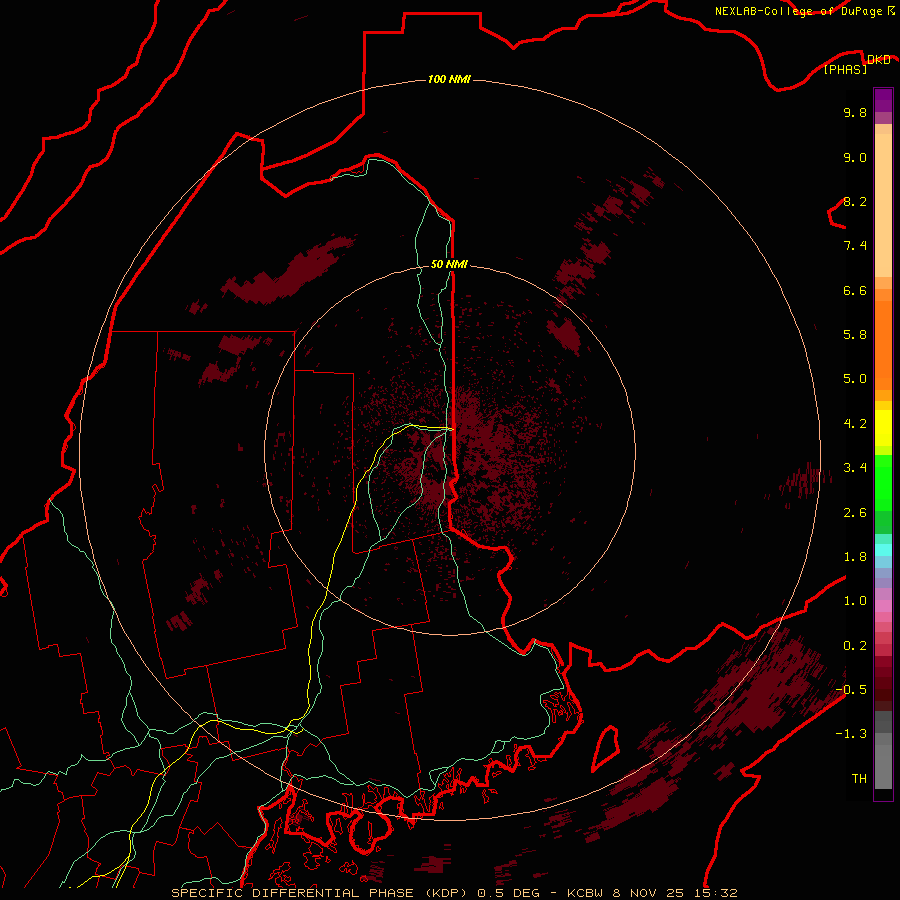This screenshot has width=900, height=900.
Task: Pick the 5.8 scale label
Action: tap(855, 335)
